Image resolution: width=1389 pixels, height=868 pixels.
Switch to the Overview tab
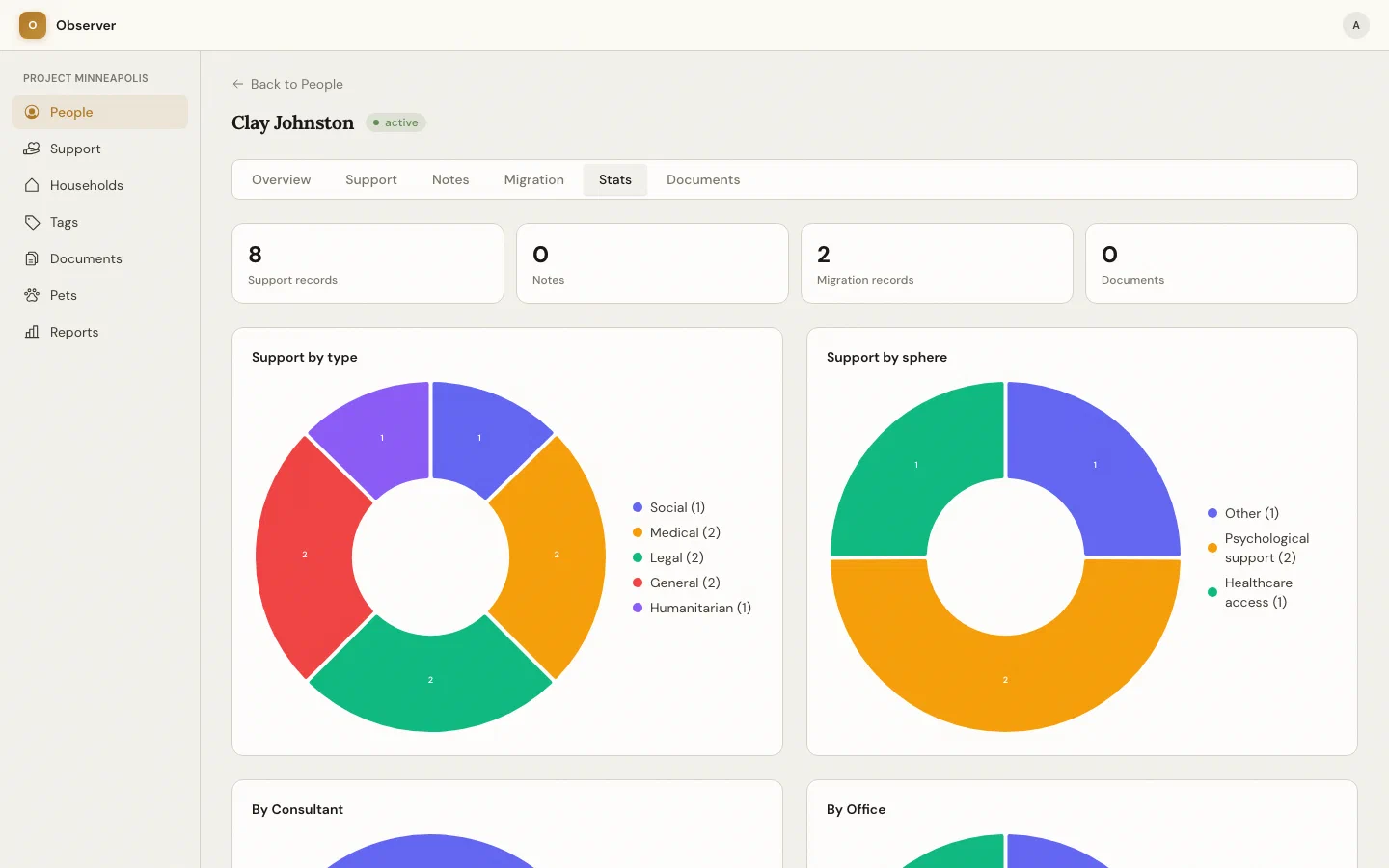(x=281, y=179)
